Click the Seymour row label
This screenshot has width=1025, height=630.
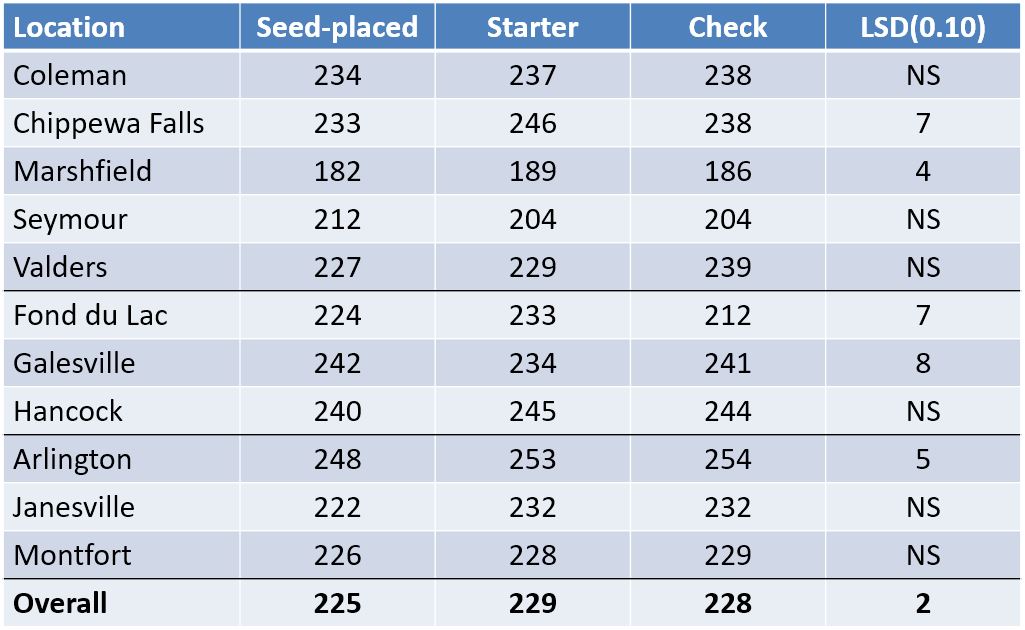(70, 219)
